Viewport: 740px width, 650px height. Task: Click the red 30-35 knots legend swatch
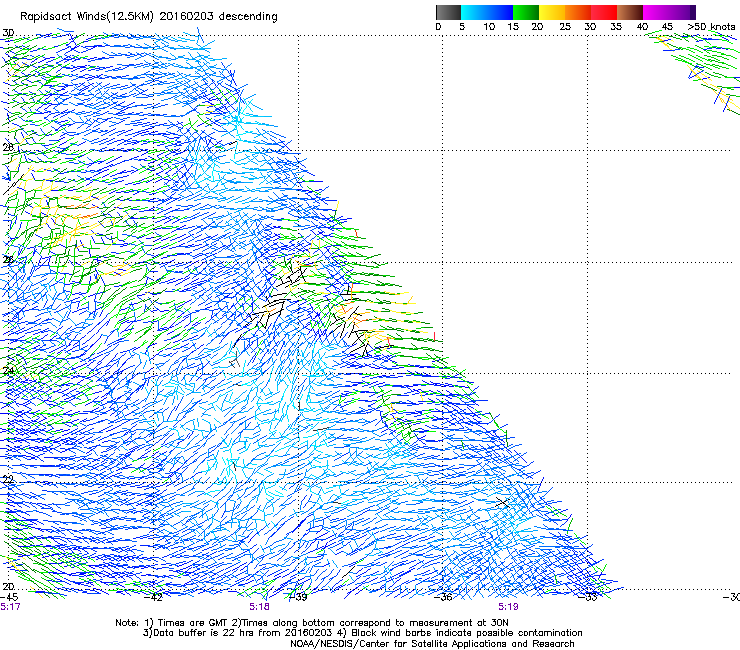(604, 12)
